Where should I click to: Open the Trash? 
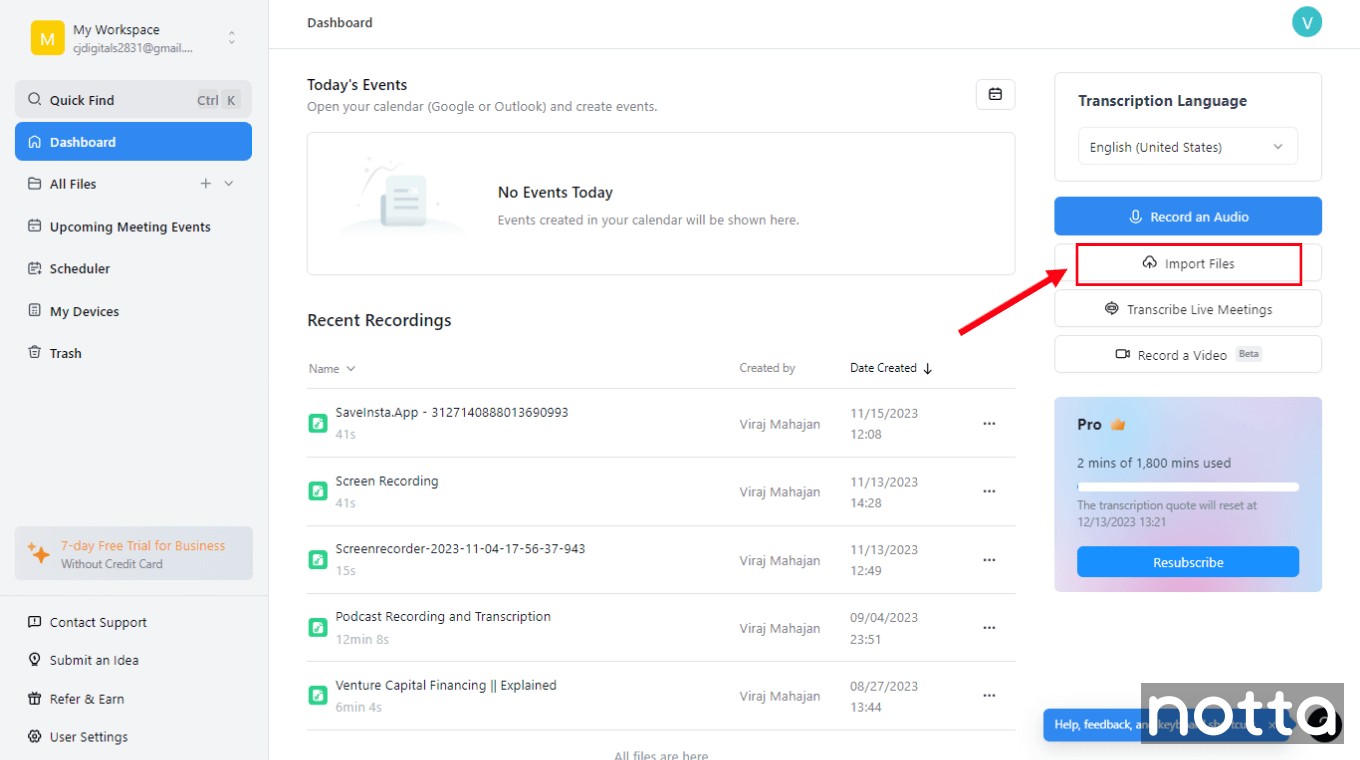coord(66,353)
